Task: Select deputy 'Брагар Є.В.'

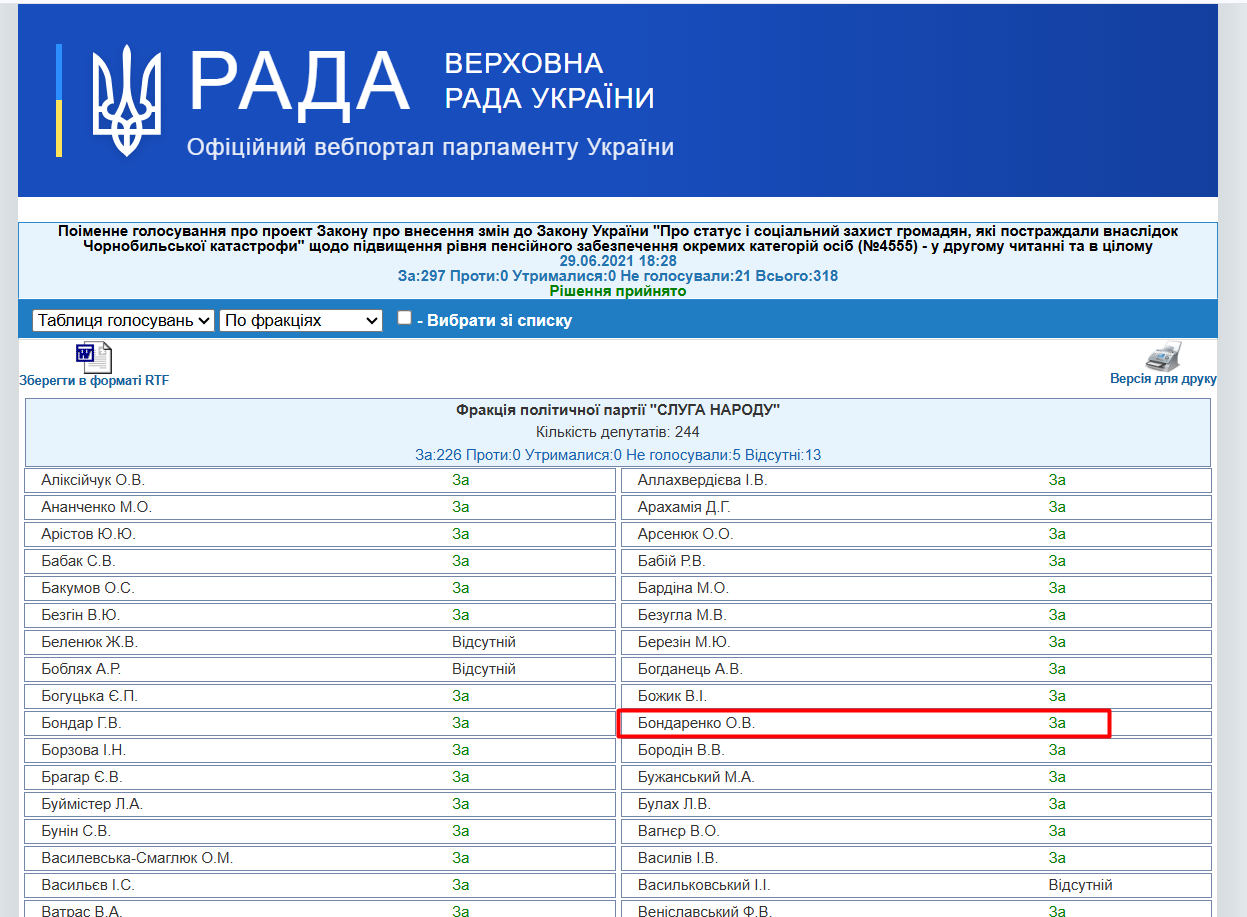Action: [x=82, y=777]
